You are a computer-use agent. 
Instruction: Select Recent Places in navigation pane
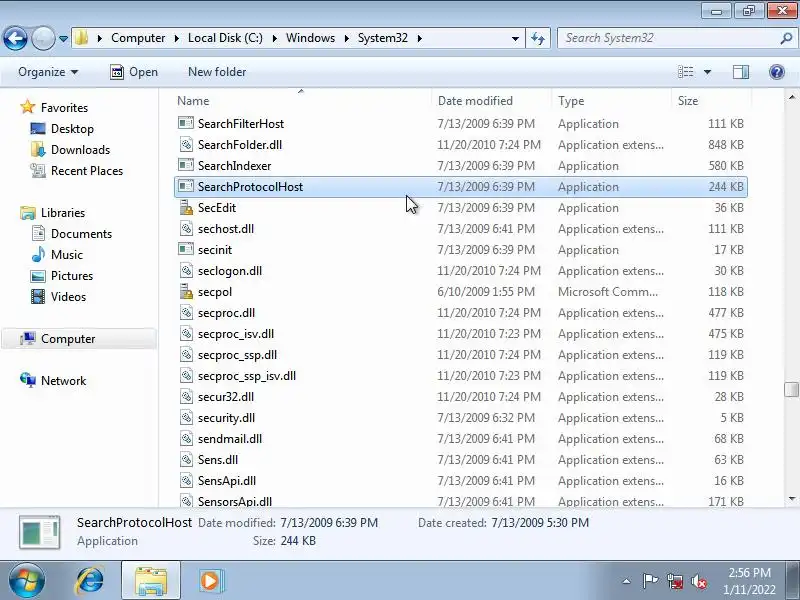[87, 170]
